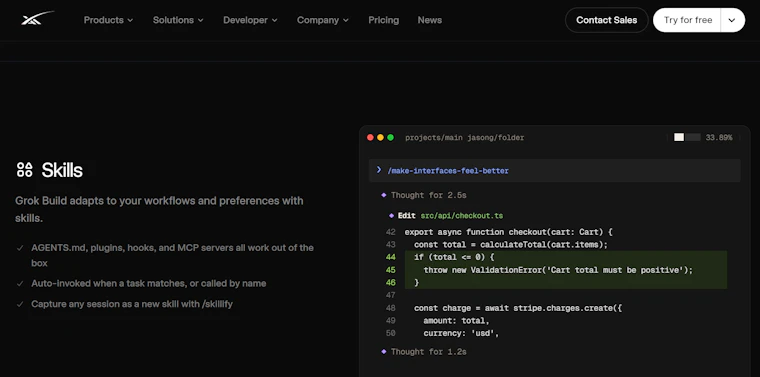Click the src/api/checkout.ts file path
The height and width of the screenshot is (377, 760).
pyautogui.click(x=461, y=216)
